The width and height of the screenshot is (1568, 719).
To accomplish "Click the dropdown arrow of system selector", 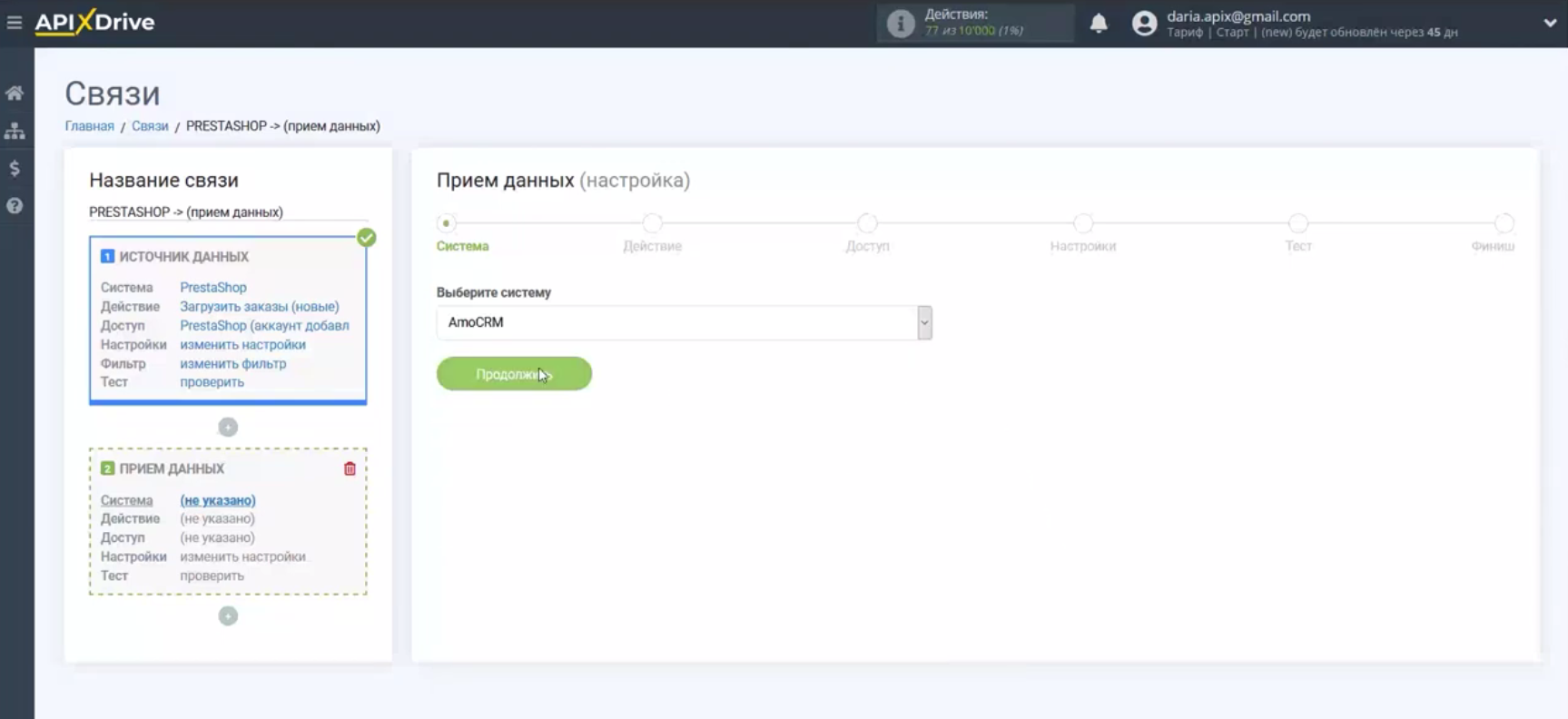I will pyautogui.click(x=924, y=322).
